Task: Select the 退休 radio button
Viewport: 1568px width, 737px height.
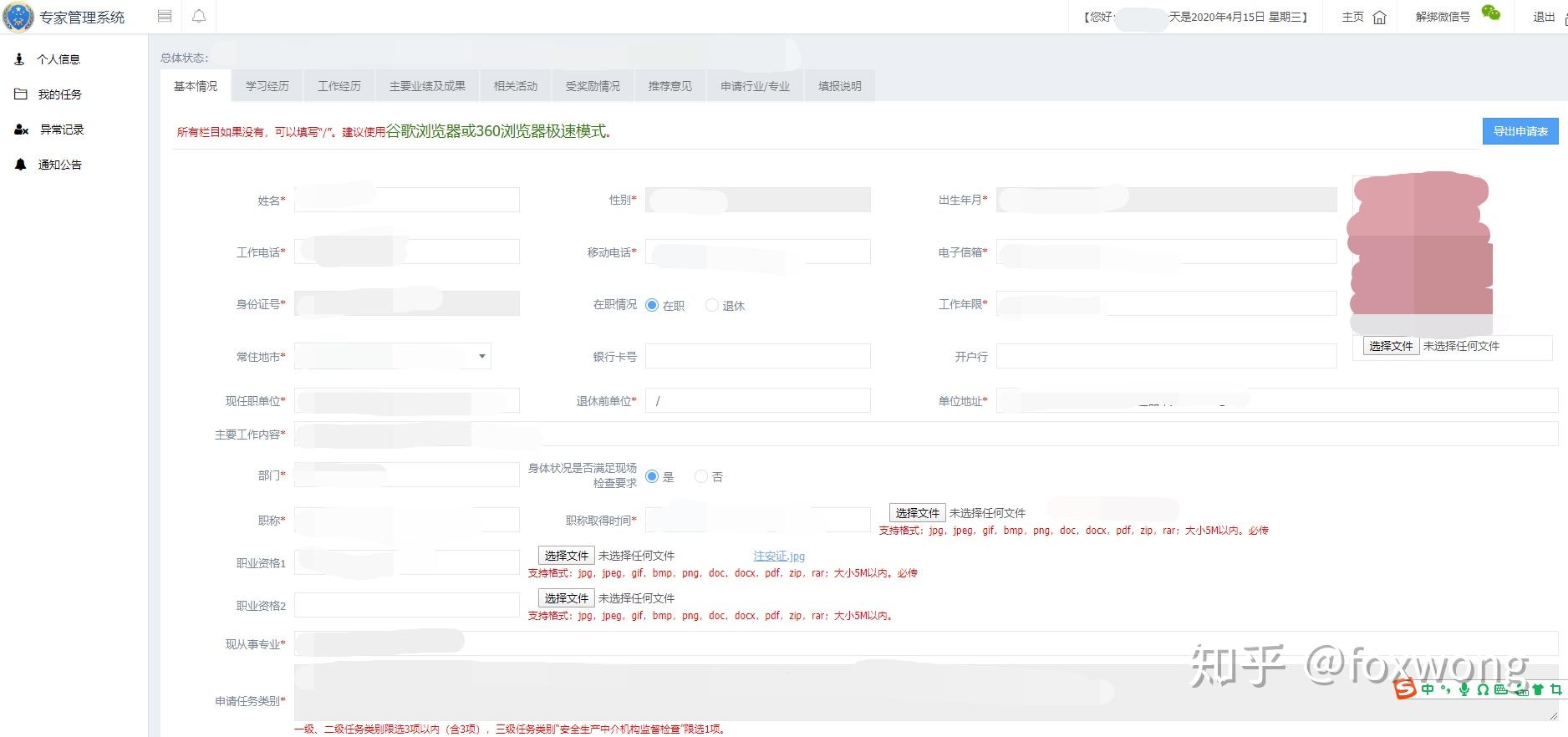Action: pyautogui.click(x=712, y=305)
